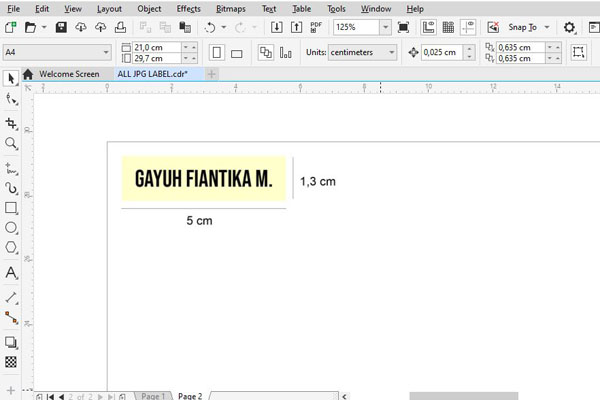Screen dimensions: 600x400
Task: Select the 1,3 cm dimension text
Action: click(x=318, y=181)
